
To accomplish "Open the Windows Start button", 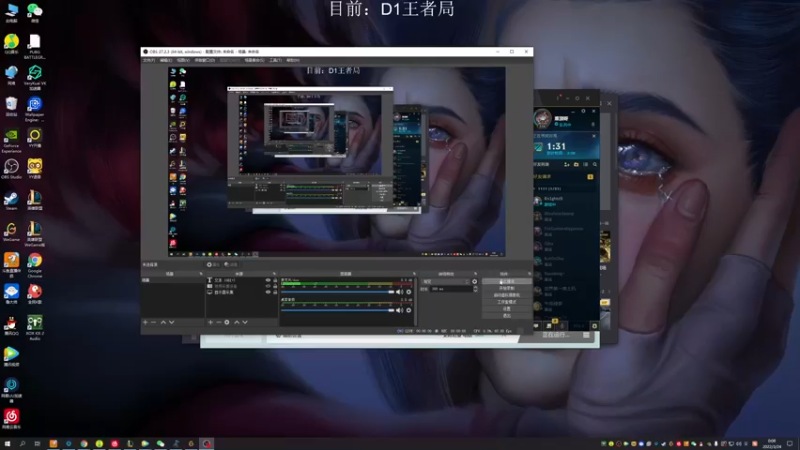I will 7,444.
